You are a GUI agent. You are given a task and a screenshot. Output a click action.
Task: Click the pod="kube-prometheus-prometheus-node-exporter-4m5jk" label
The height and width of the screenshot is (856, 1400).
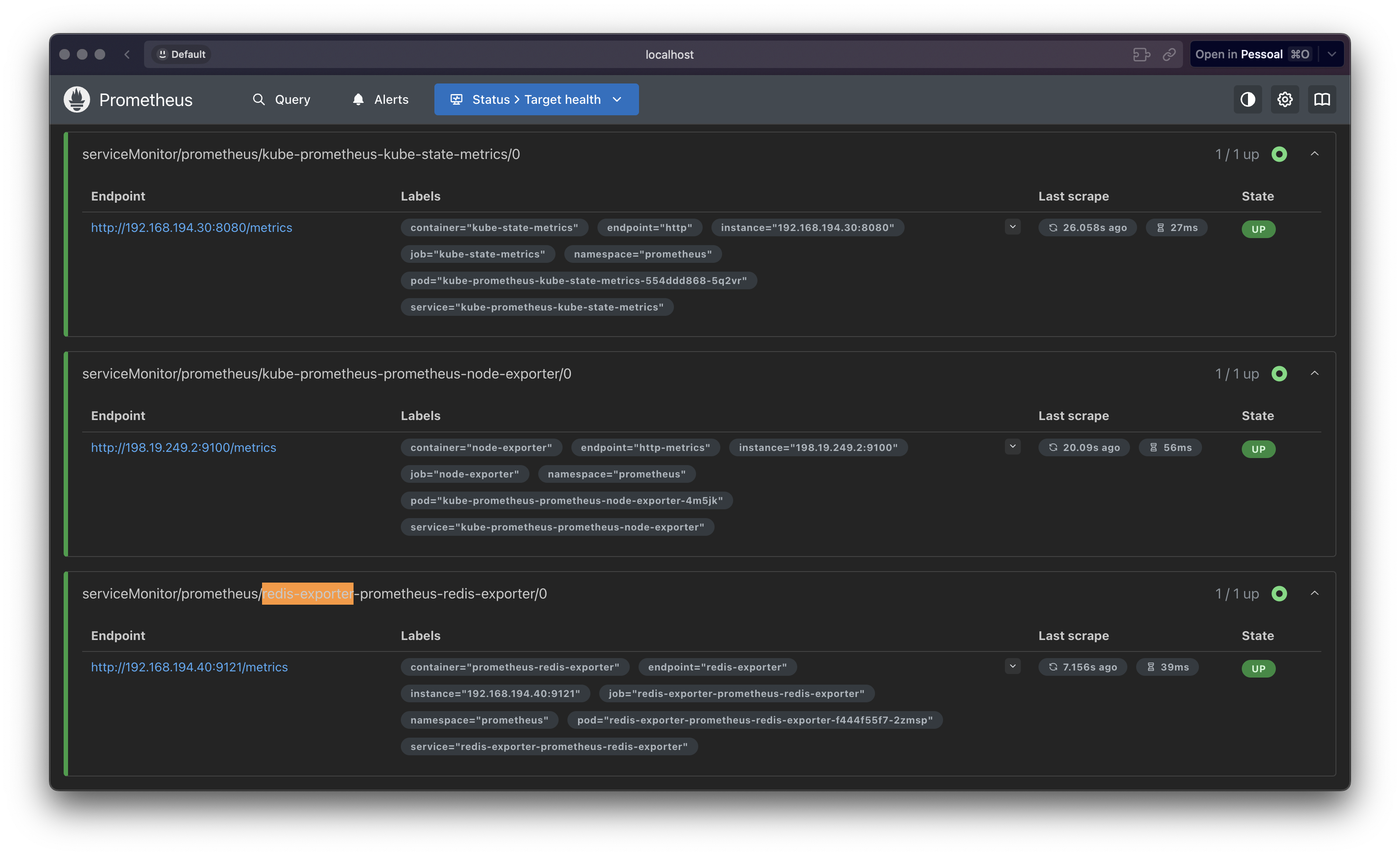click(x=567, y=500)
